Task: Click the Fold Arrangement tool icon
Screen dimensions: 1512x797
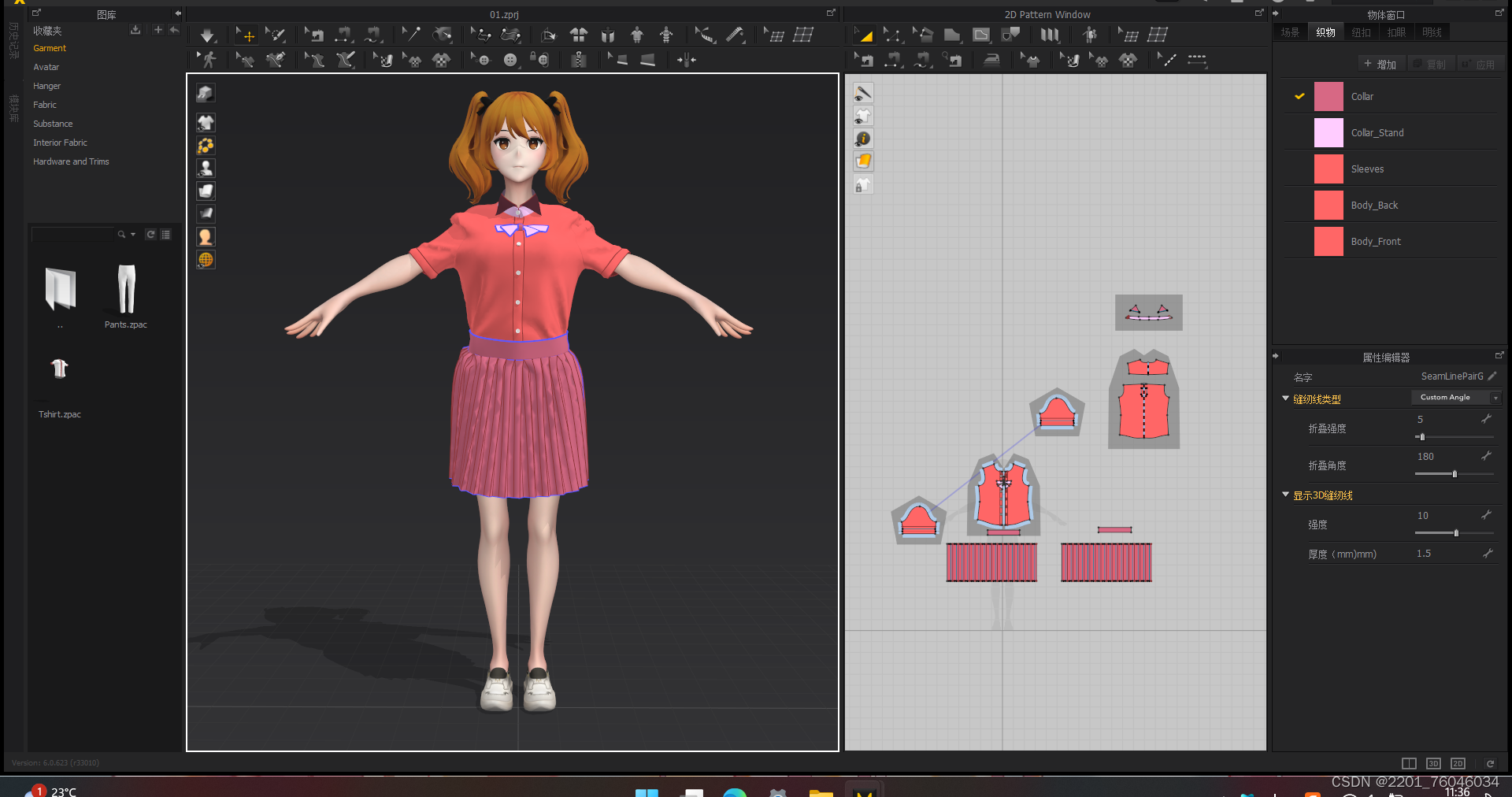Action: pyautogui.click(x=549, y=35)
